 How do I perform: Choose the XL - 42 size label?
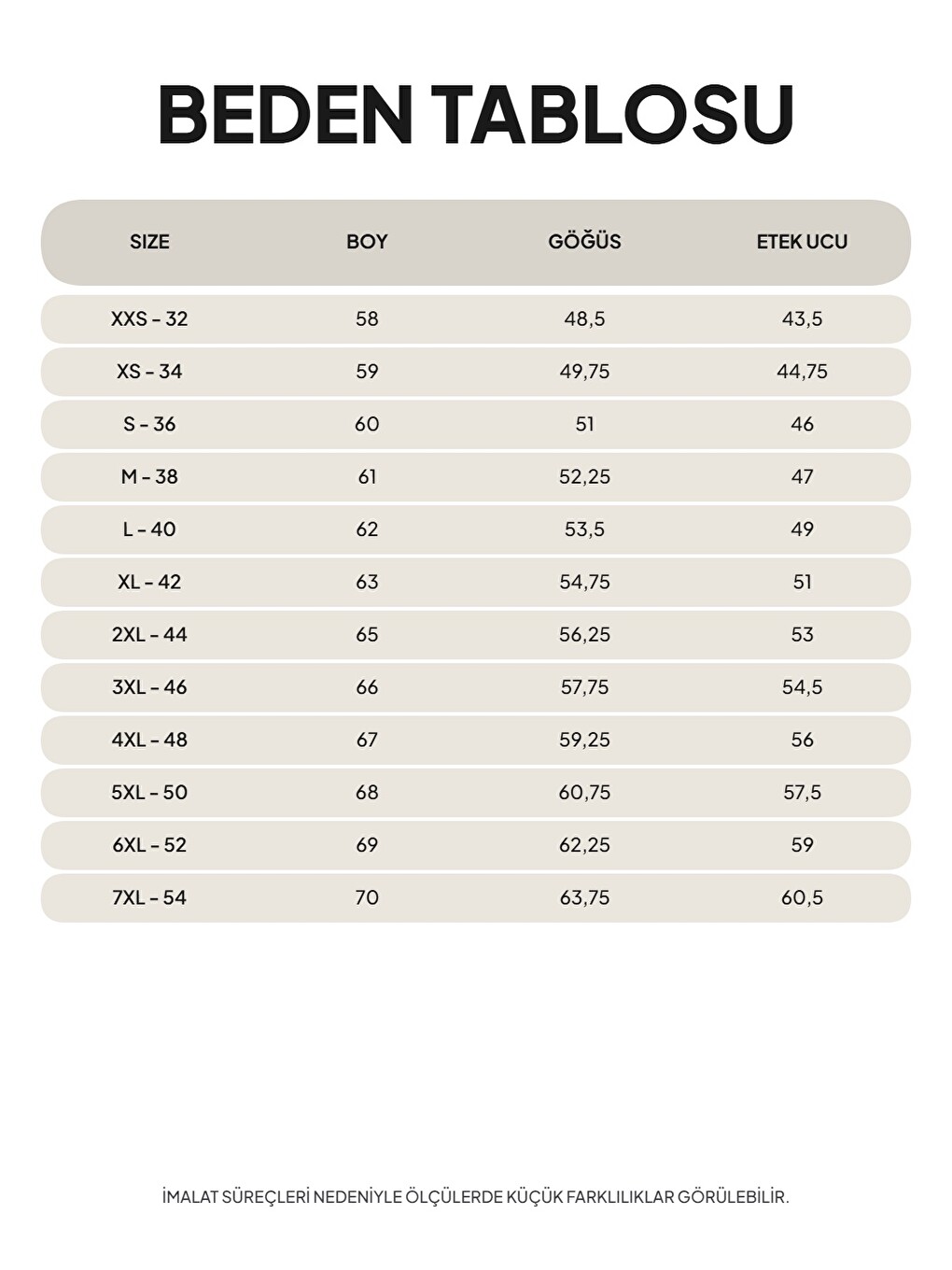(x=149, y=582)
